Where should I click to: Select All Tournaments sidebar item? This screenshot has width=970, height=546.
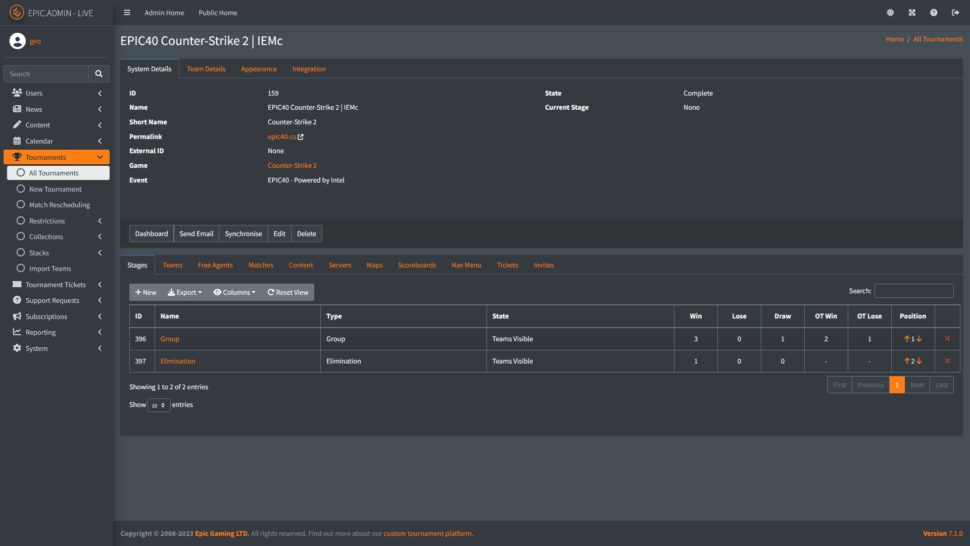[58, 173]
